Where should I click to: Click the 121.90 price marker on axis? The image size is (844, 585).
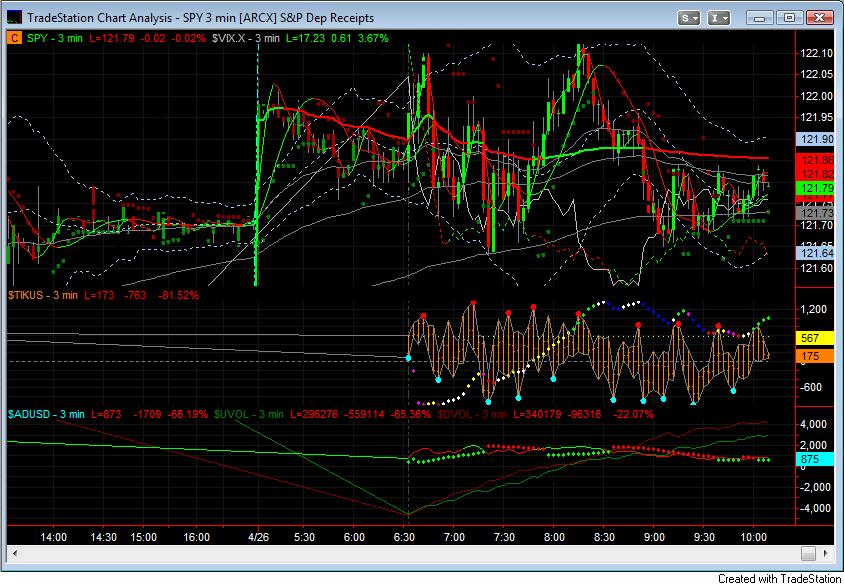pyautogui.click(x=817, y=139)
